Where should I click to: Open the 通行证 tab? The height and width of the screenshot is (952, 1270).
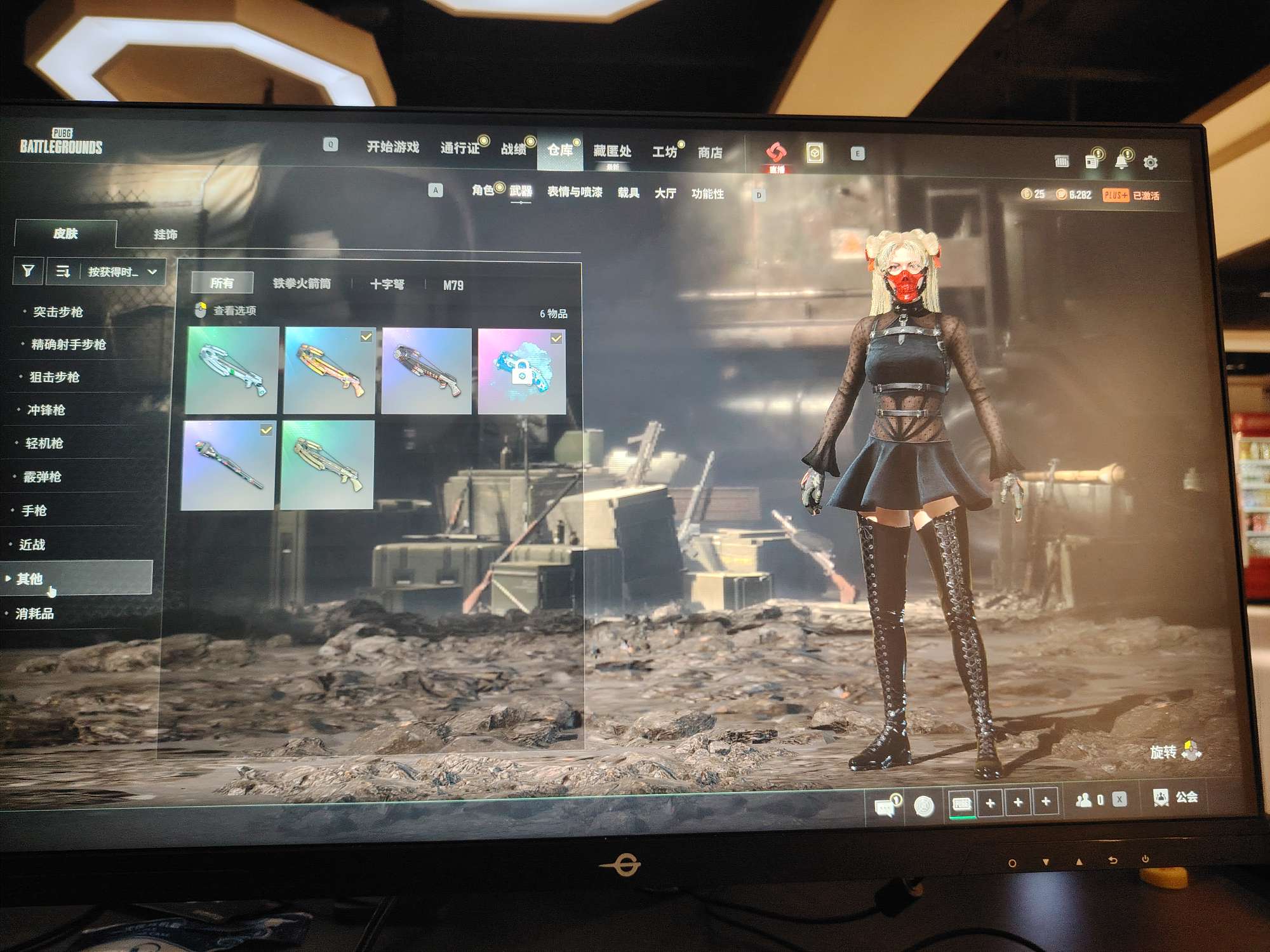click(x=460, y=148)
